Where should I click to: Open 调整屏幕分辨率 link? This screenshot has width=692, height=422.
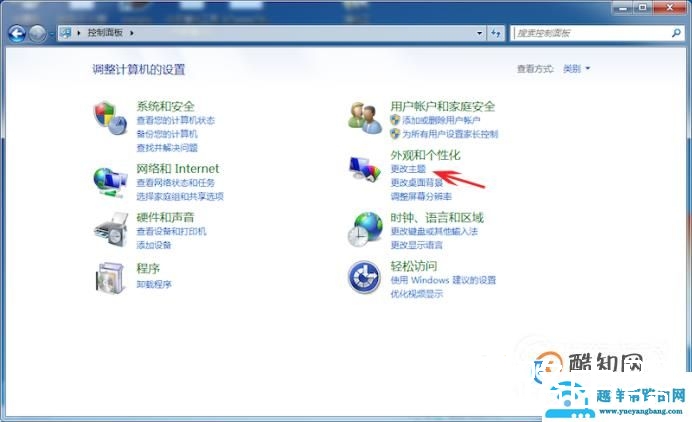tap(421, 196)
